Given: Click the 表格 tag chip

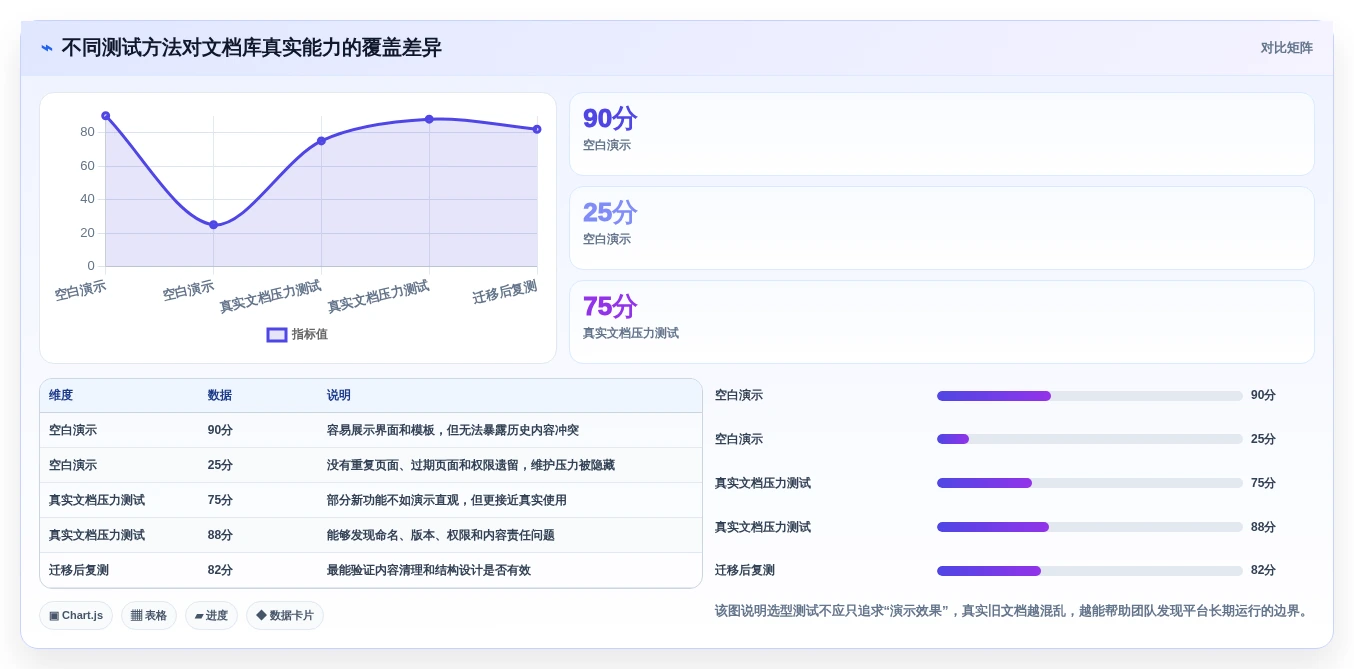Looking at the screenshot, I should click(x=149, y=616).
